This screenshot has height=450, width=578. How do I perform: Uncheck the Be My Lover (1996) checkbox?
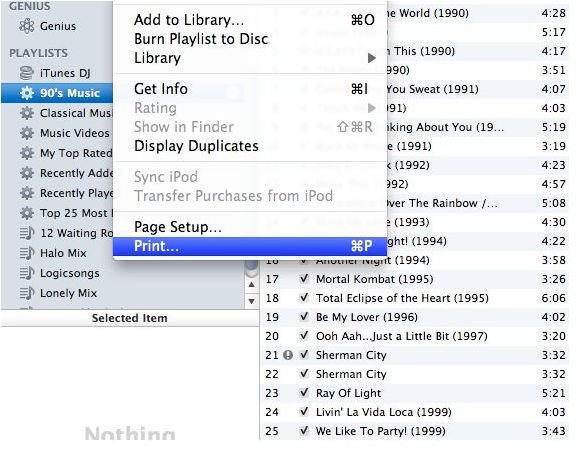pyautogui.click(x=304, y=317)
